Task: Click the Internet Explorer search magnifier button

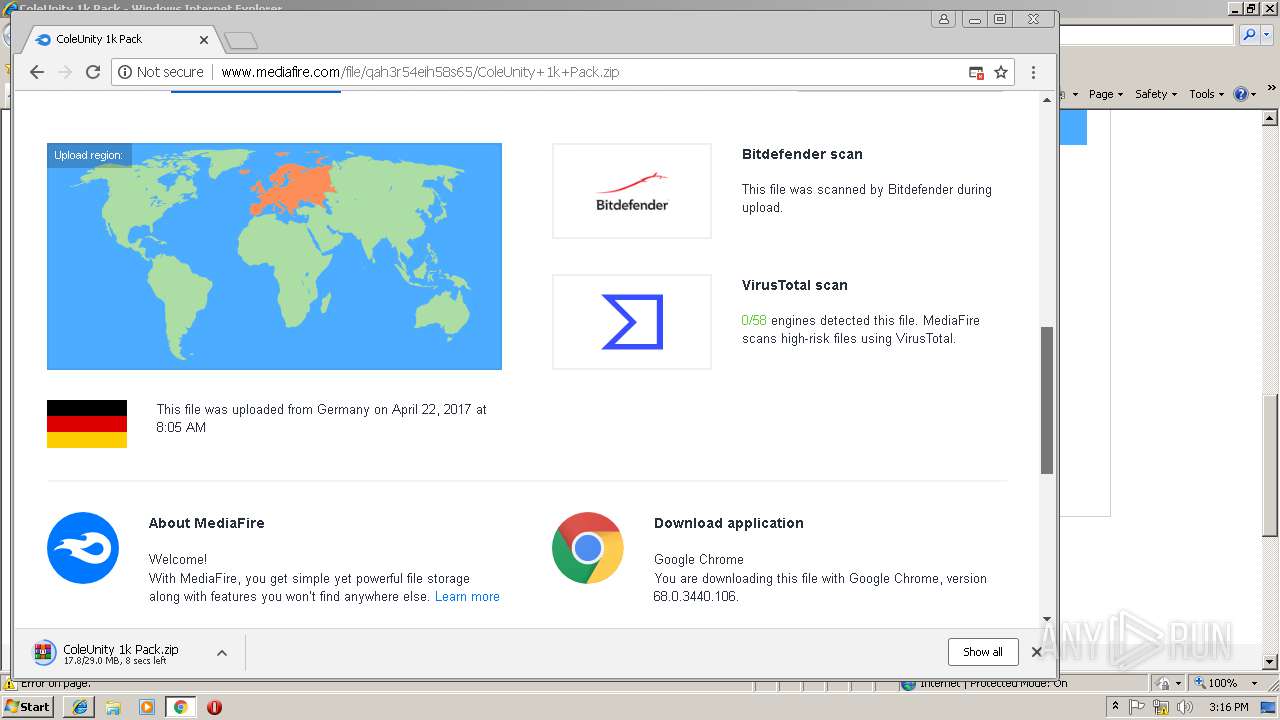Action: [x=1249, y=35]
